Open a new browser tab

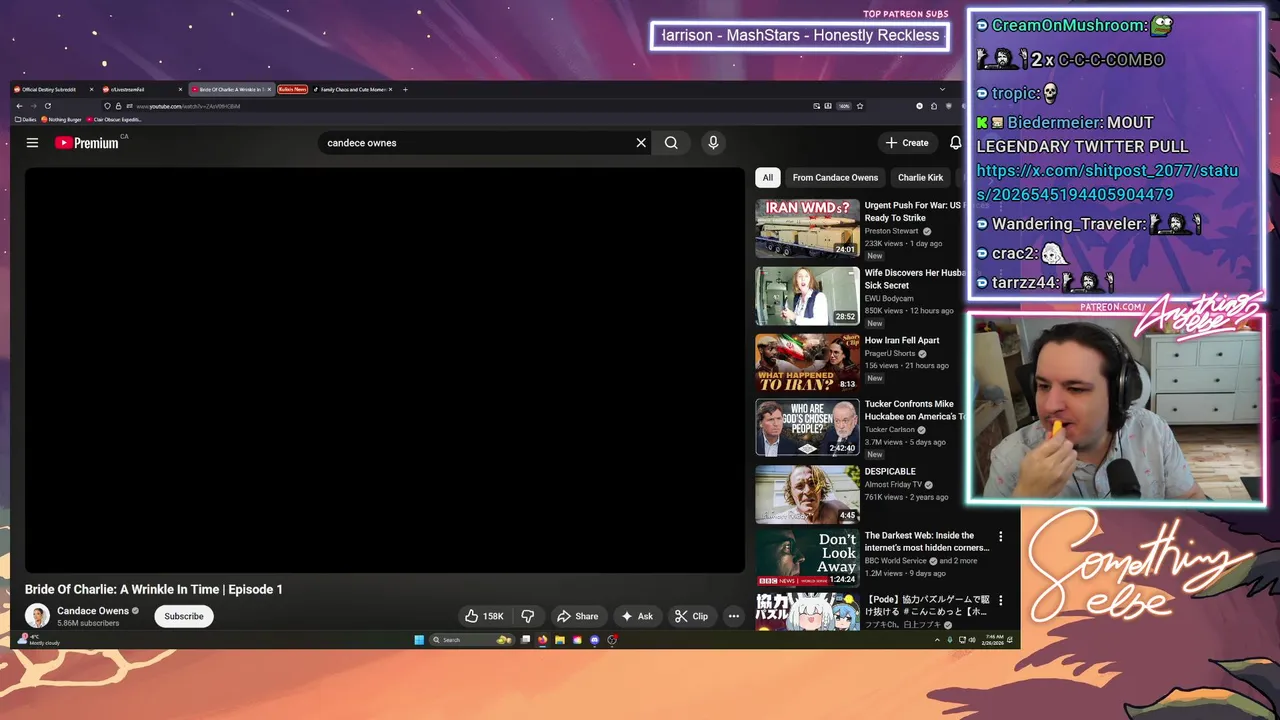[x=405, y=90]
